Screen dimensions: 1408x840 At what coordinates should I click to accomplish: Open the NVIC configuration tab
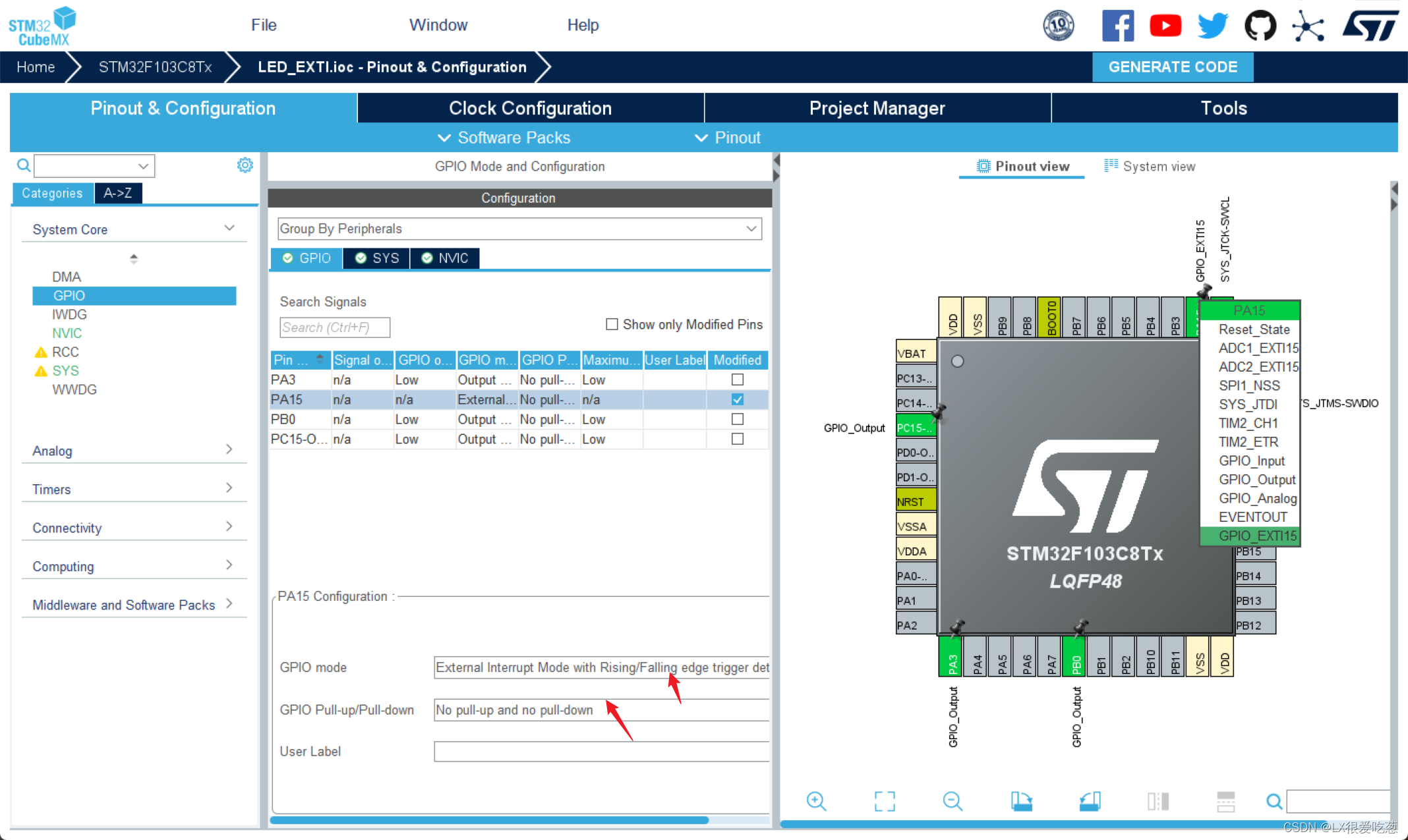coord(445,258)
